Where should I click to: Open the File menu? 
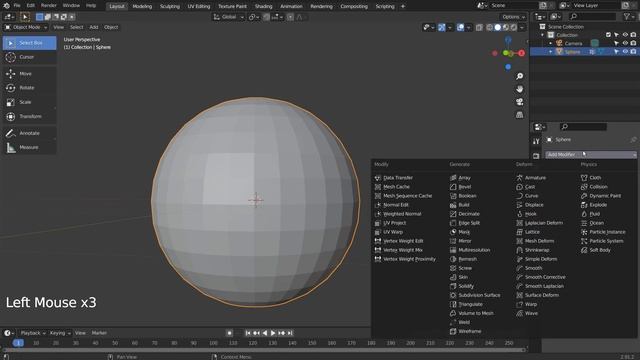(x=17, y=6)
